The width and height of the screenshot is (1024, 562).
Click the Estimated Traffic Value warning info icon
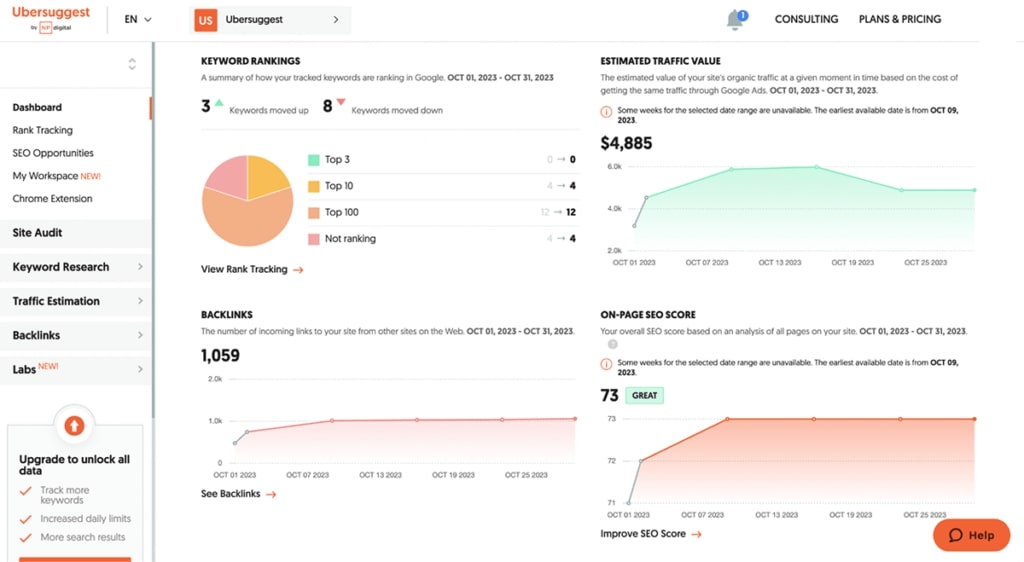pyautogui.click(x=606, y=112)
